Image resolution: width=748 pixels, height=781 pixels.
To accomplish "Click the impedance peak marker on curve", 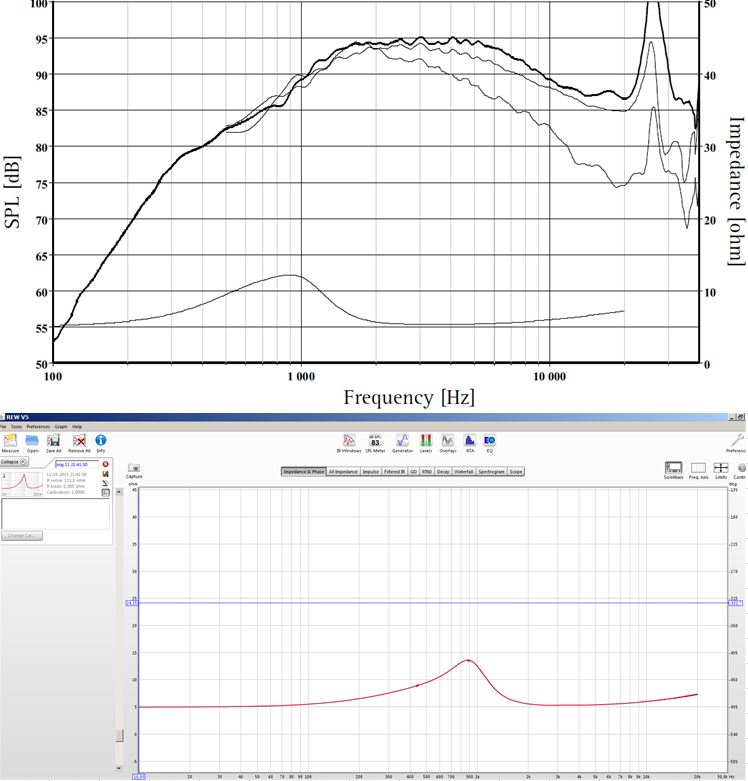I will coord(468,661).
